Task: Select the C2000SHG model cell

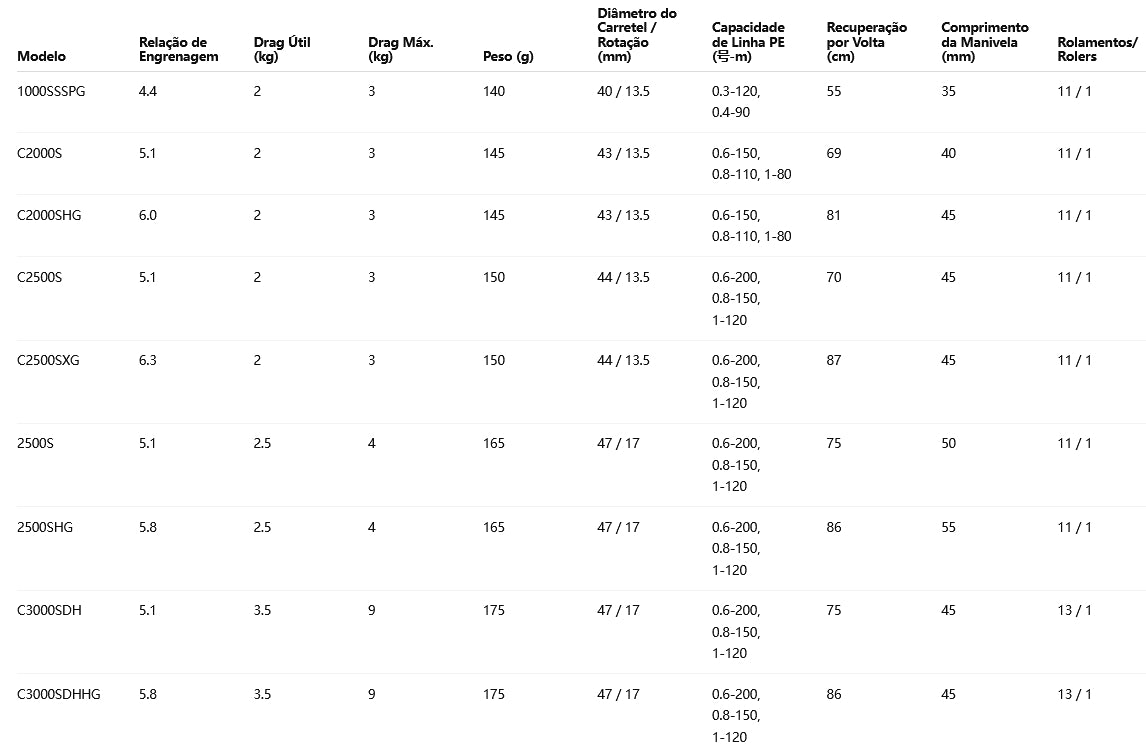Action: [49, 216]
